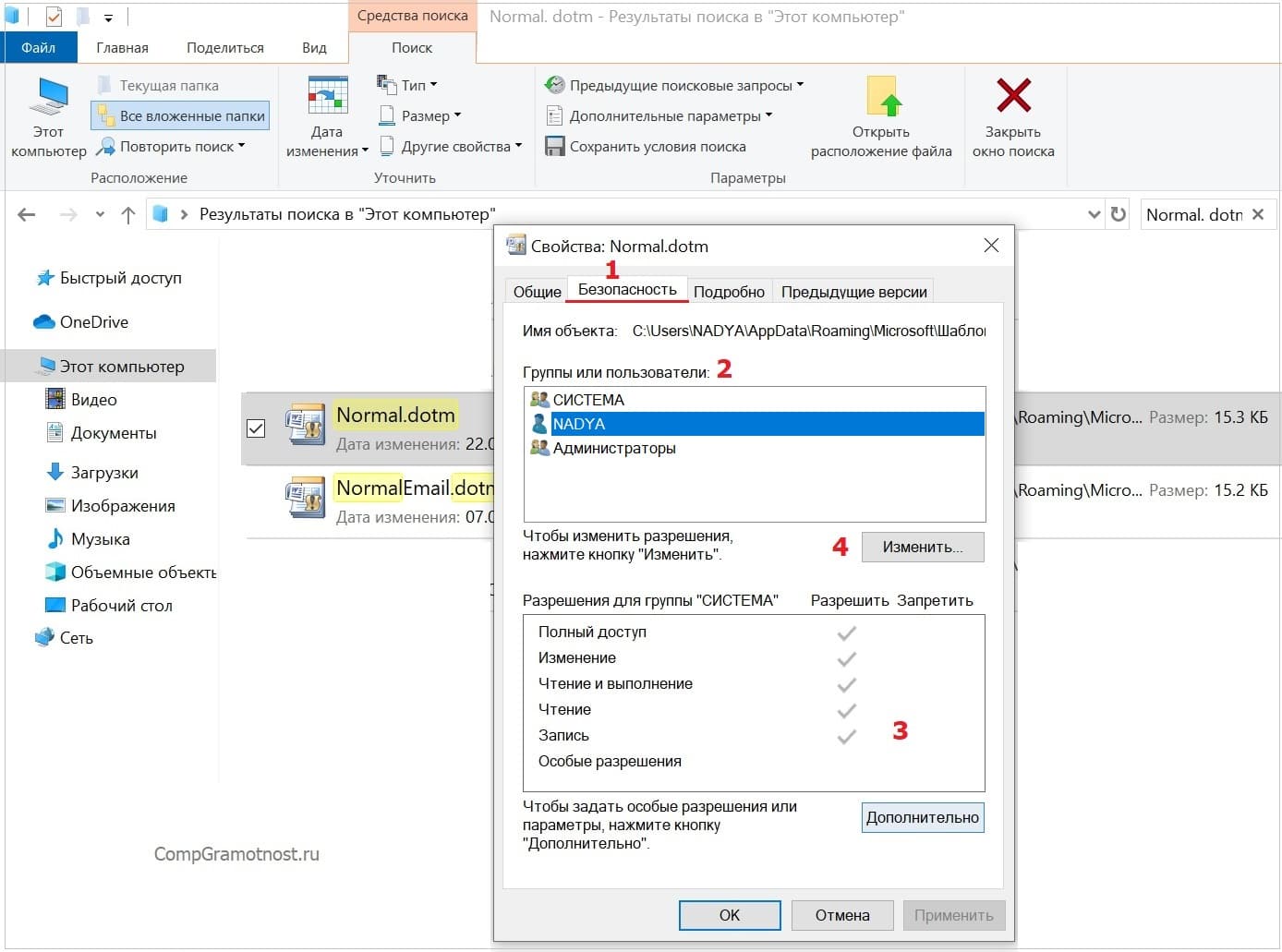The width and height of the screenshot is (1282, 952).
Task: Click the Дополнительно button
Action: pyautogui.click(x=922, y=817)
